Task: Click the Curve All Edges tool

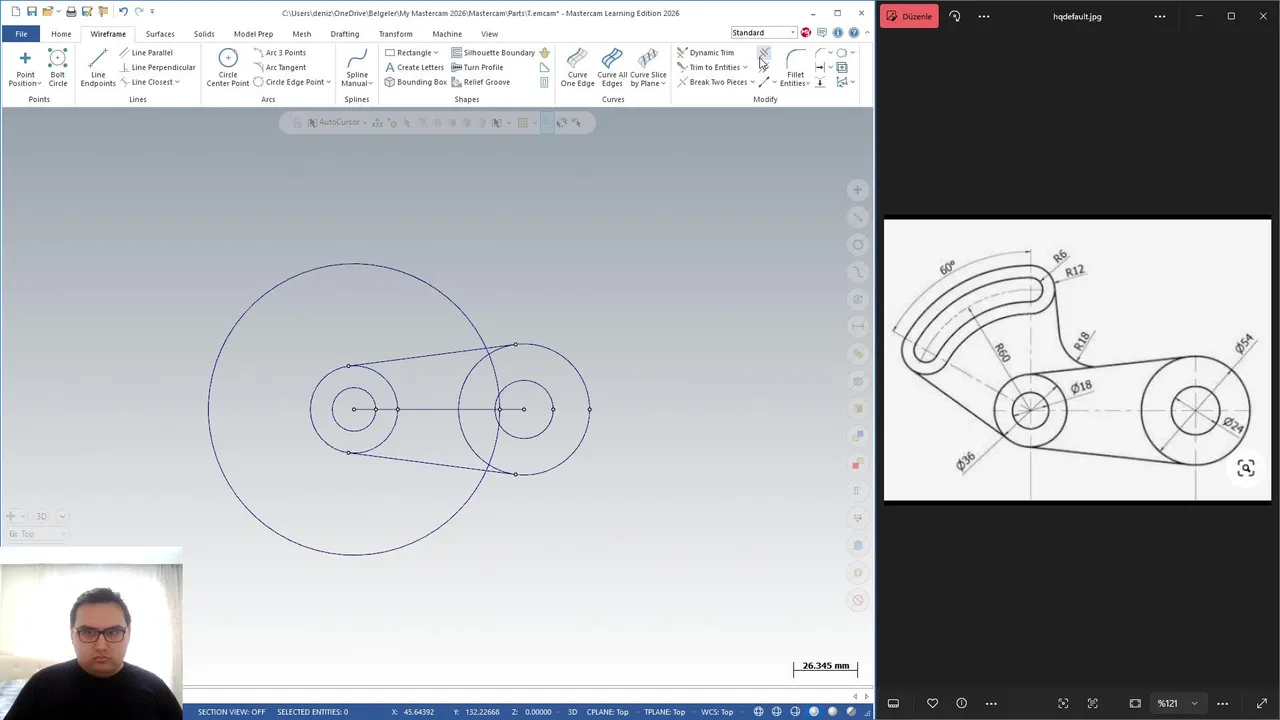Action: [612, 67]
